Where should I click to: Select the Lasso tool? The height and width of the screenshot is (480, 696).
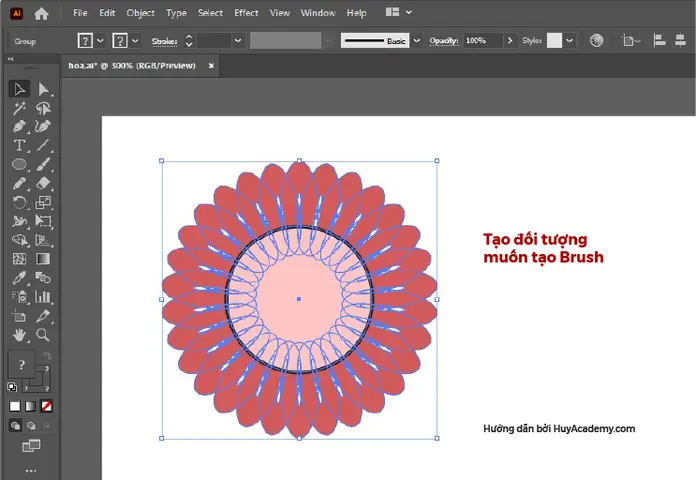coord(43,108)
